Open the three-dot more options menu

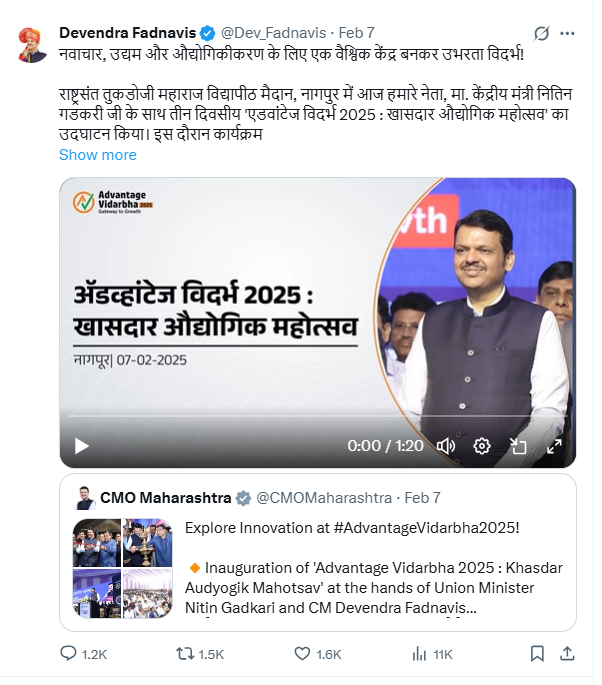pyautogui.click(x=567, y=33)
